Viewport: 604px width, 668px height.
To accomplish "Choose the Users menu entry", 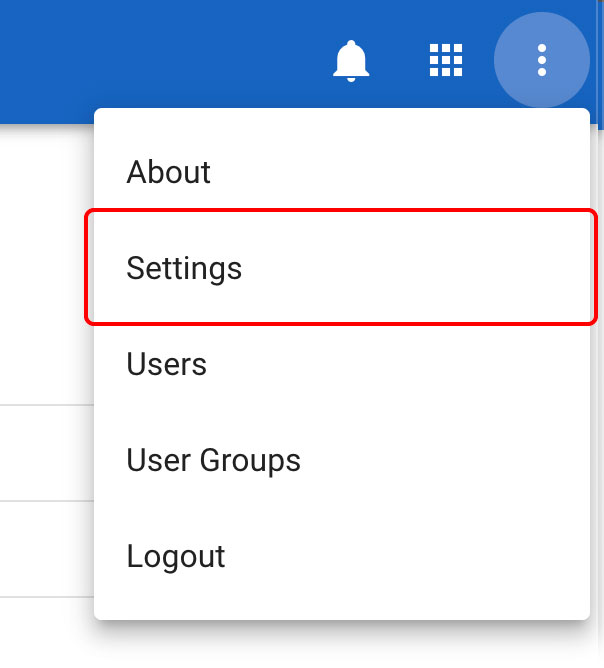I will pyautogui.click(x=167, y=364).
